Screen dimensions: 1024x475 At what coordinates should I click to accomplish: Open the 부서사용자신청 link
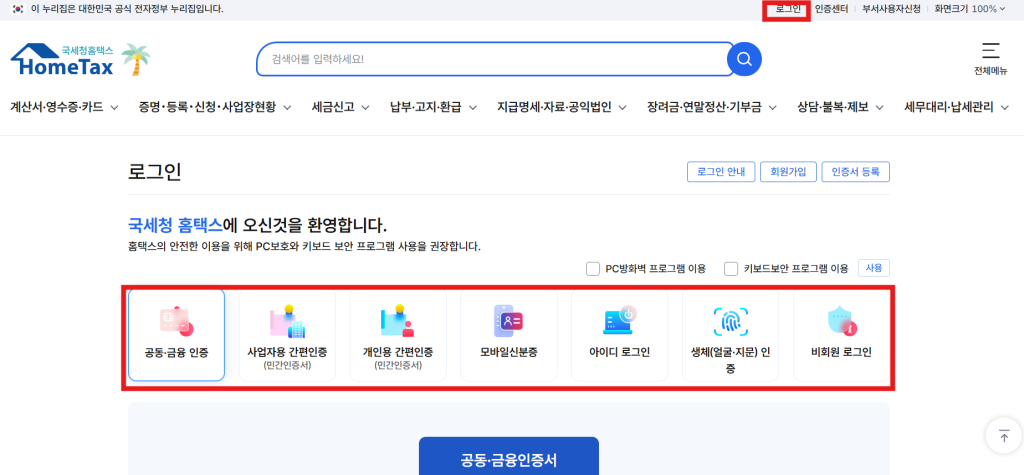point(891,9)
